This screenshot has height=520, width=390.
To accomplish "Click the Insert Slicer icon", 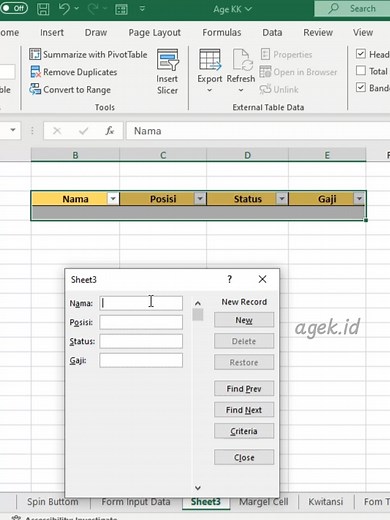I will pos(168,60).
